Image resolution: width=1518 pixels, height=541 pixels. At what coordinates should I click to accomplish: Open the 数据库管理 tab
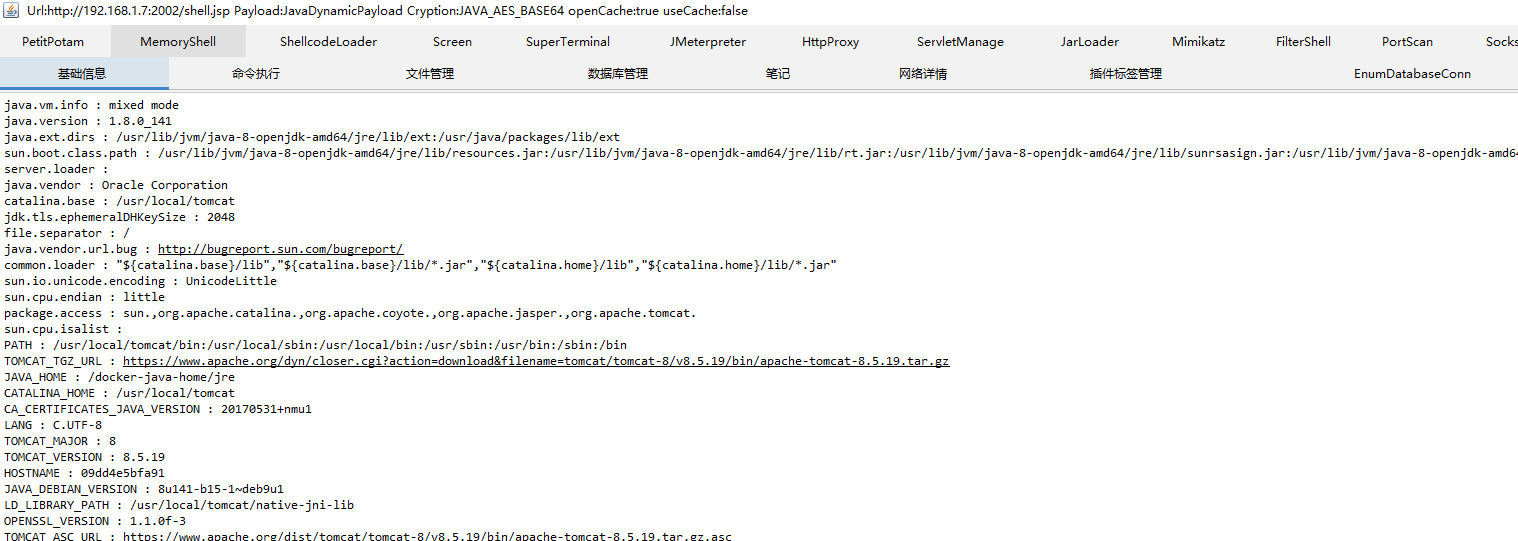coord(618,74)
